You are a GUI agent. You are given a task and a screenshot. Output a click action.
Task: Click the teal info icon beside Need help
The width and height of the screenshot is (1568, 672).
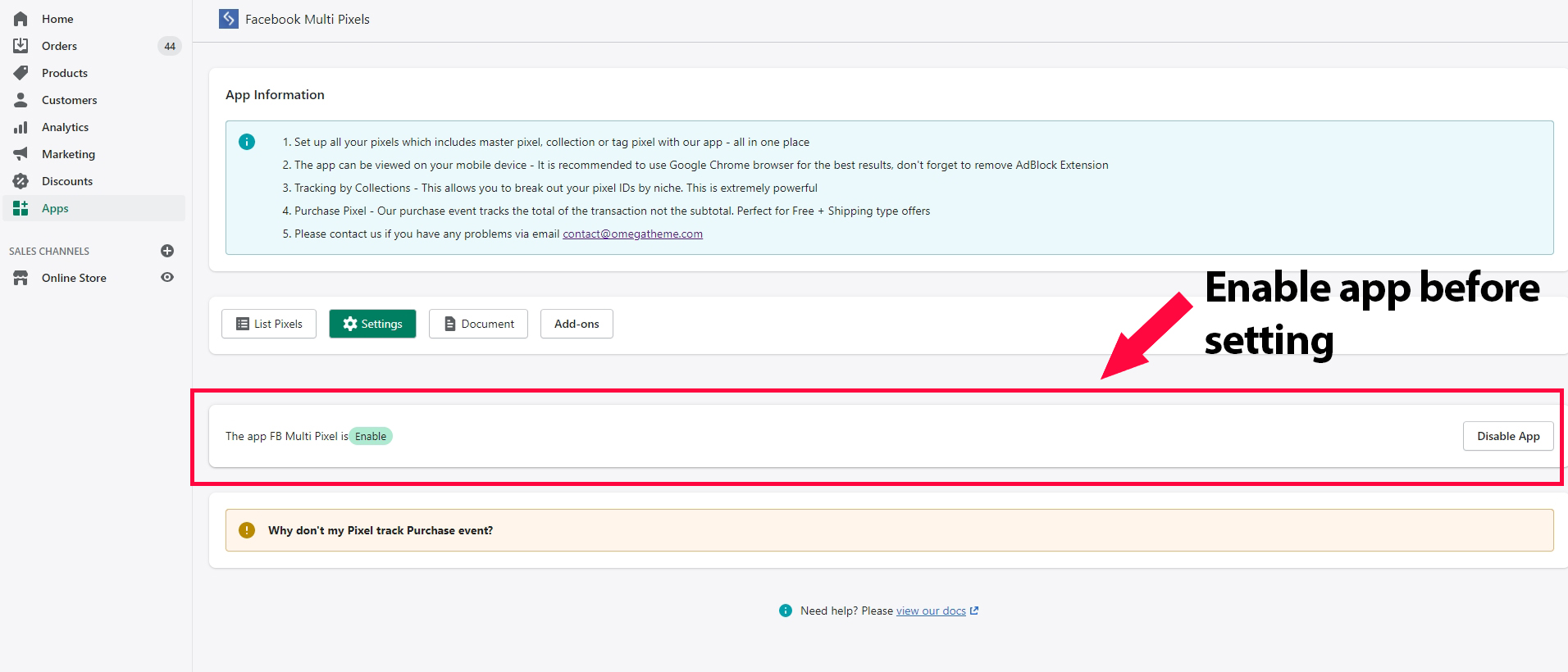coord(786,611)
